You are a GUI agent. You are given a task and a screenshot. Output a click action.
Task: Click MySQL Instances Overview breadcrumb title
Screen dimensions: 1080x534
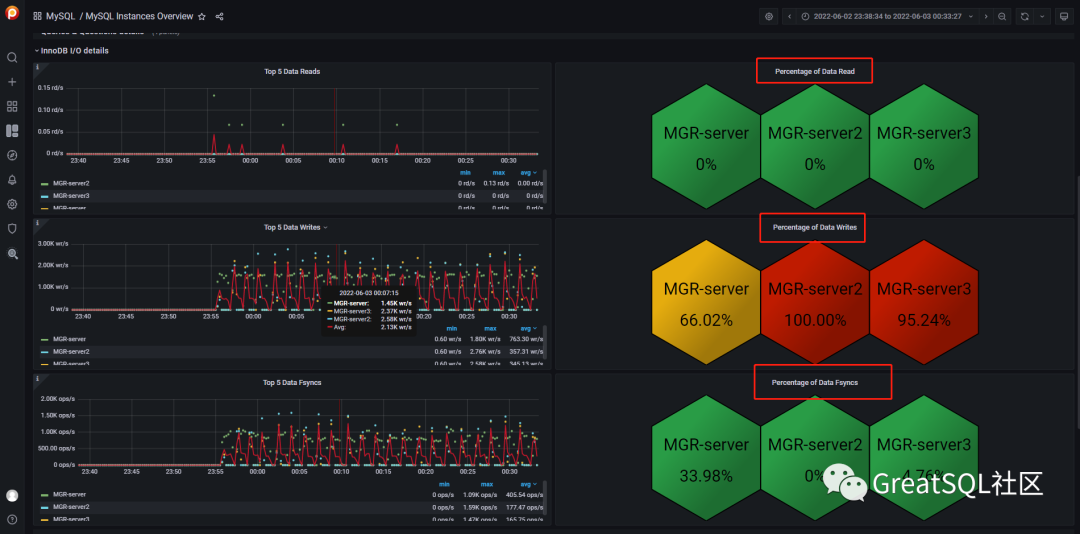click(x=139, y=16)
